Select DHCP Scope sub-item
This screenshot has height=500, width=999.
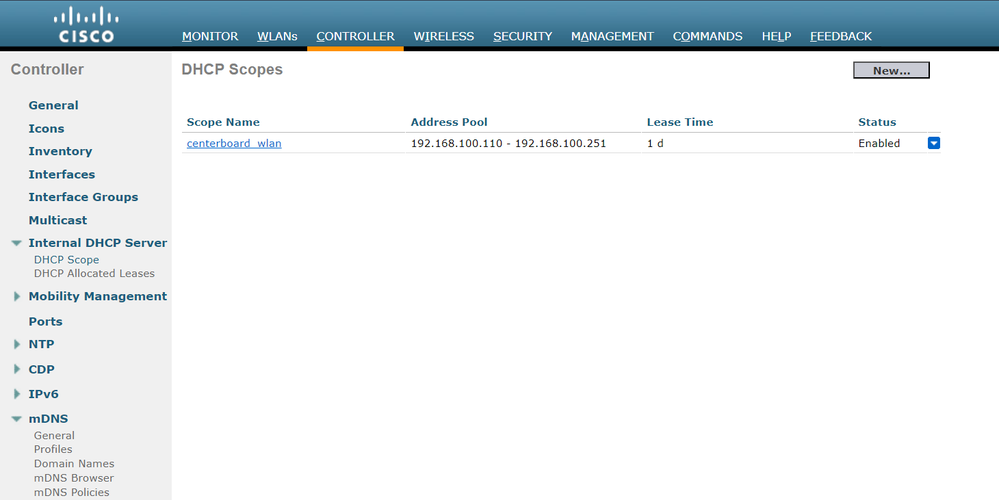coord(66,260)
